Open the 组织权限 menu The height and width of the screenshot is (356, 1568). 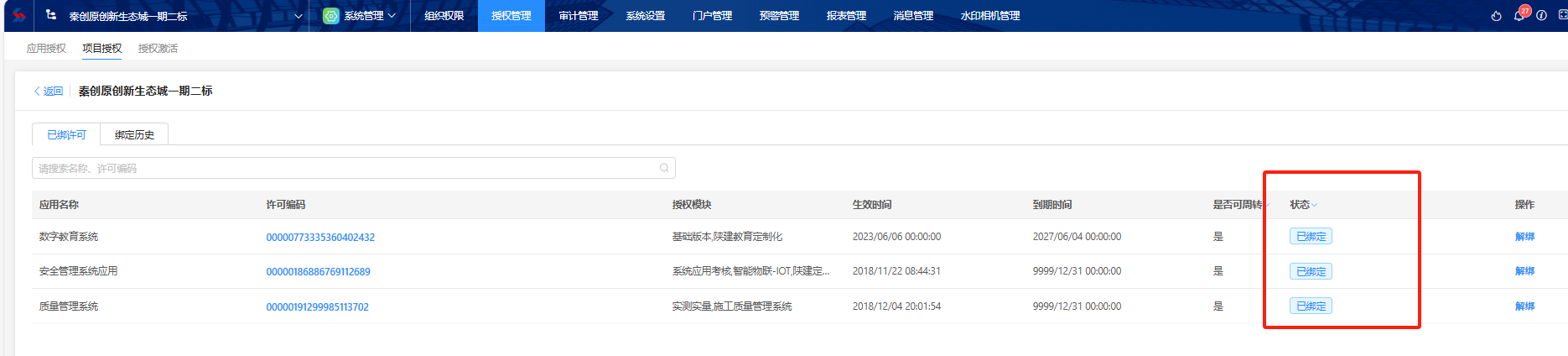coord(444,16)
